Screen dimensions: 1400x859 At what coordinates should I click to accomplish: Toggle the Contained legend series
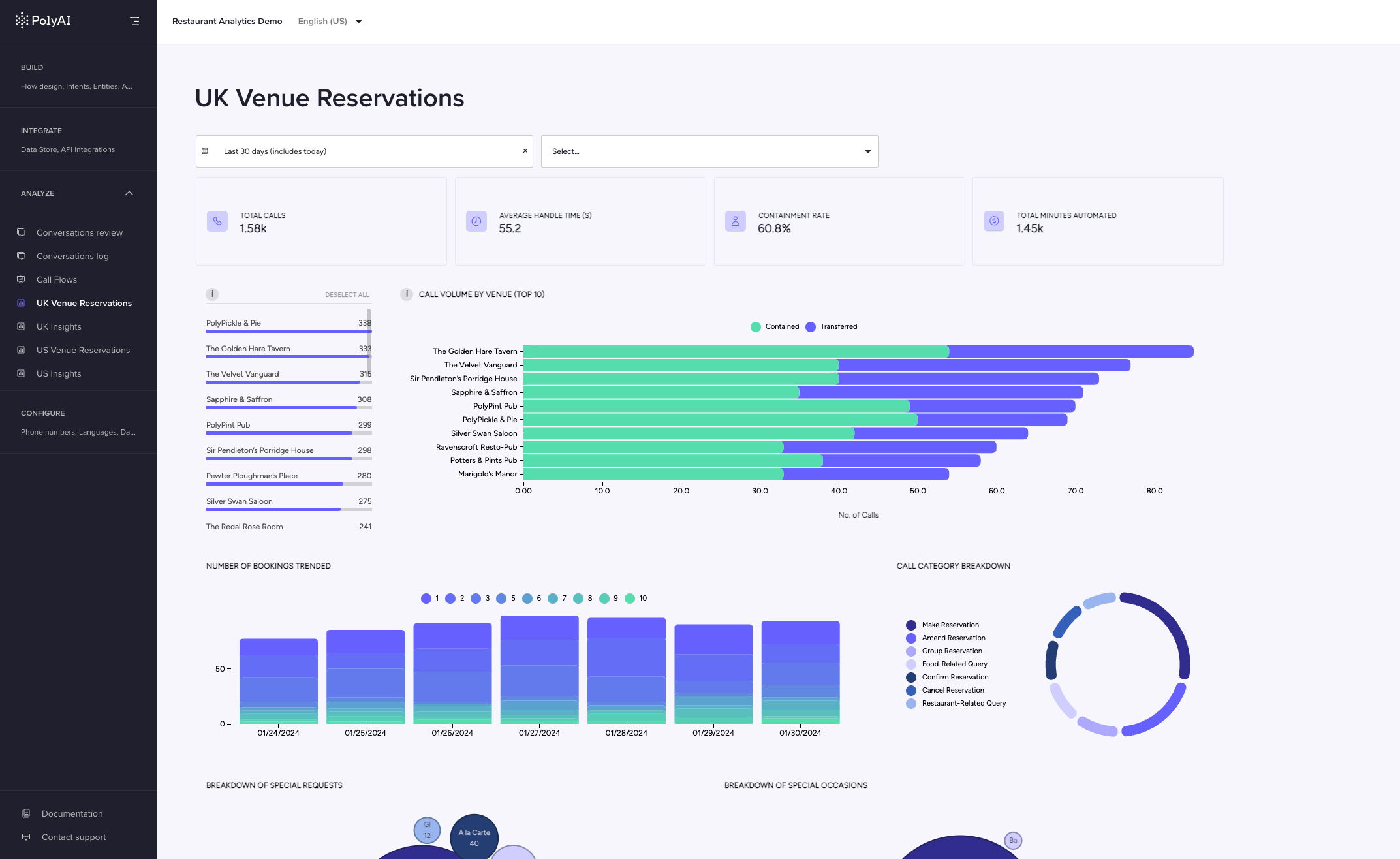775,327
